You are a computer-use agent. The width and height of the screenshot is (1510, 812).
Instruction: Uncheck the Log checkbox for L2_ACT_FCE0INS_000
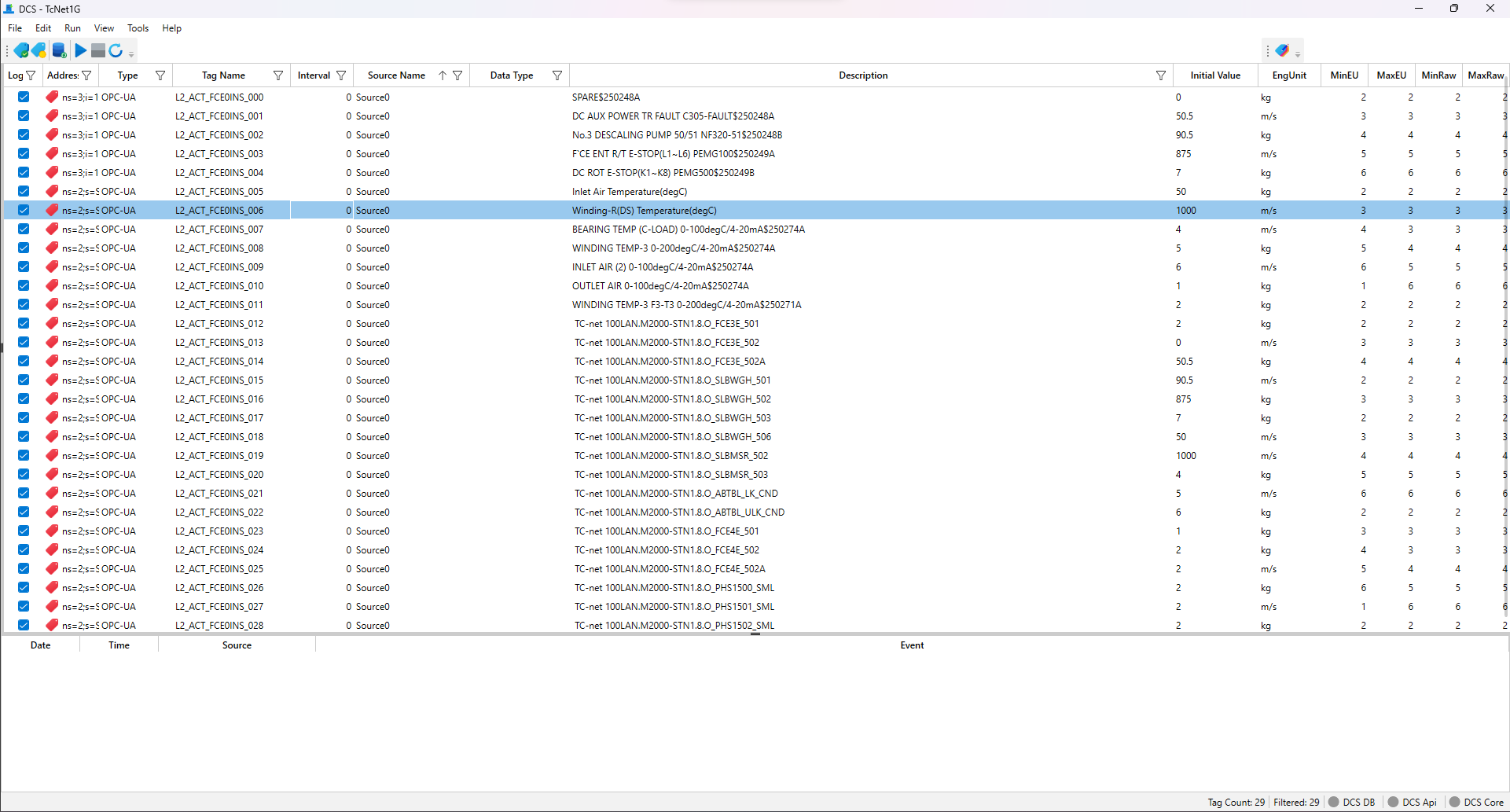click(x=24, y=97)
